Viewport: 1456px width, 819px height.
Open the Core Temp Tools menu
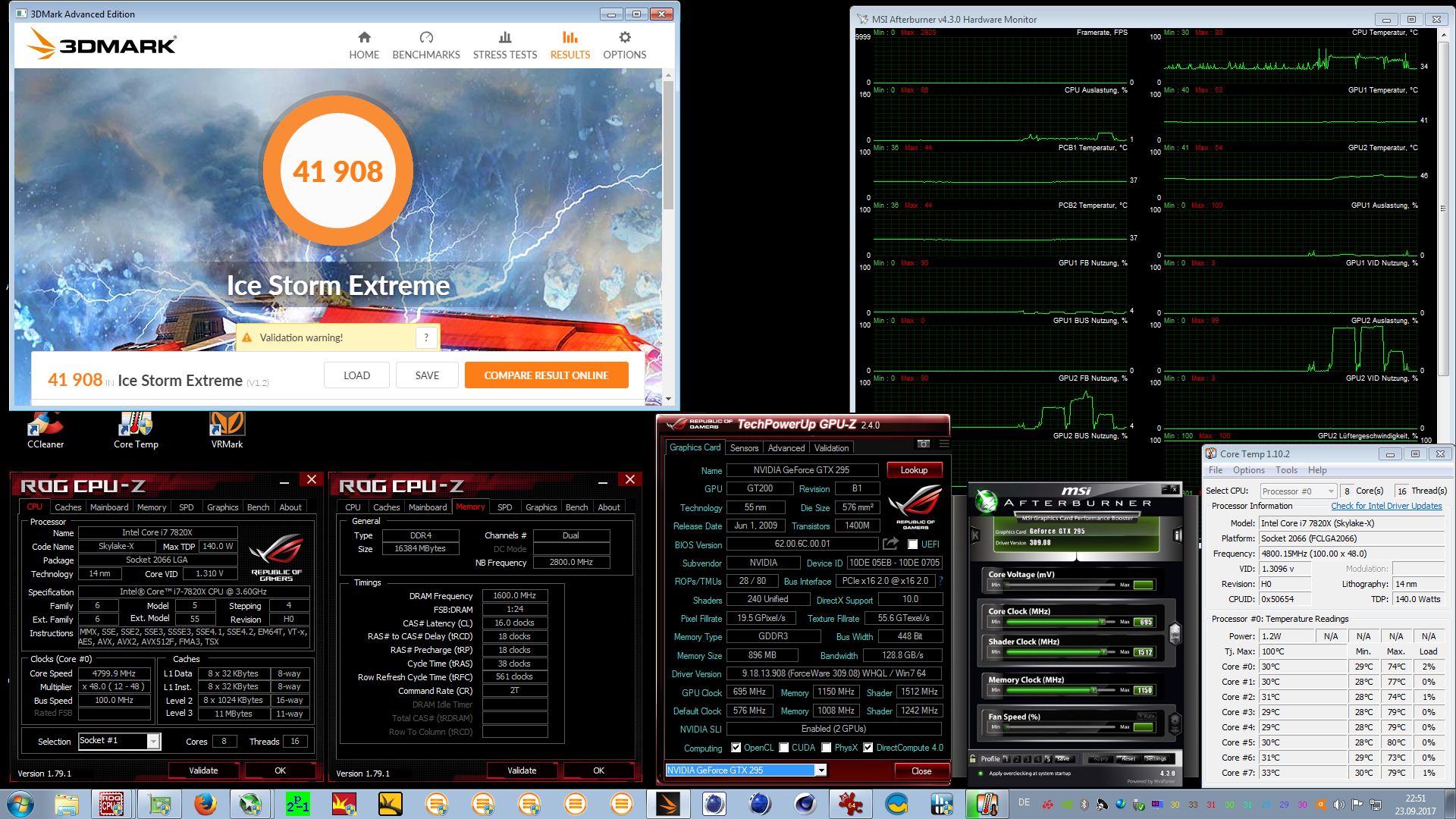coord(1286,470)
